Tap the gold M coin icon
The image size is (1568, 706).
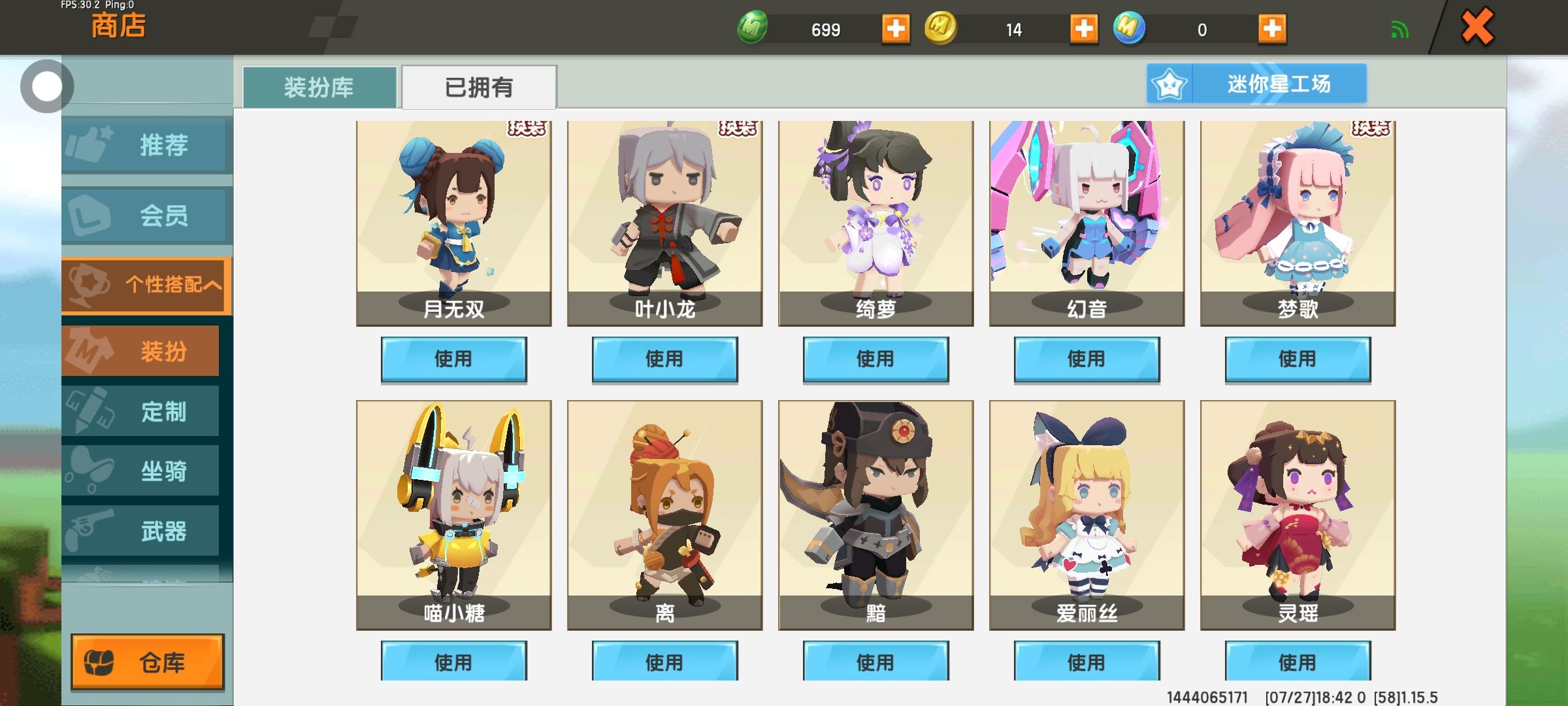941,28
